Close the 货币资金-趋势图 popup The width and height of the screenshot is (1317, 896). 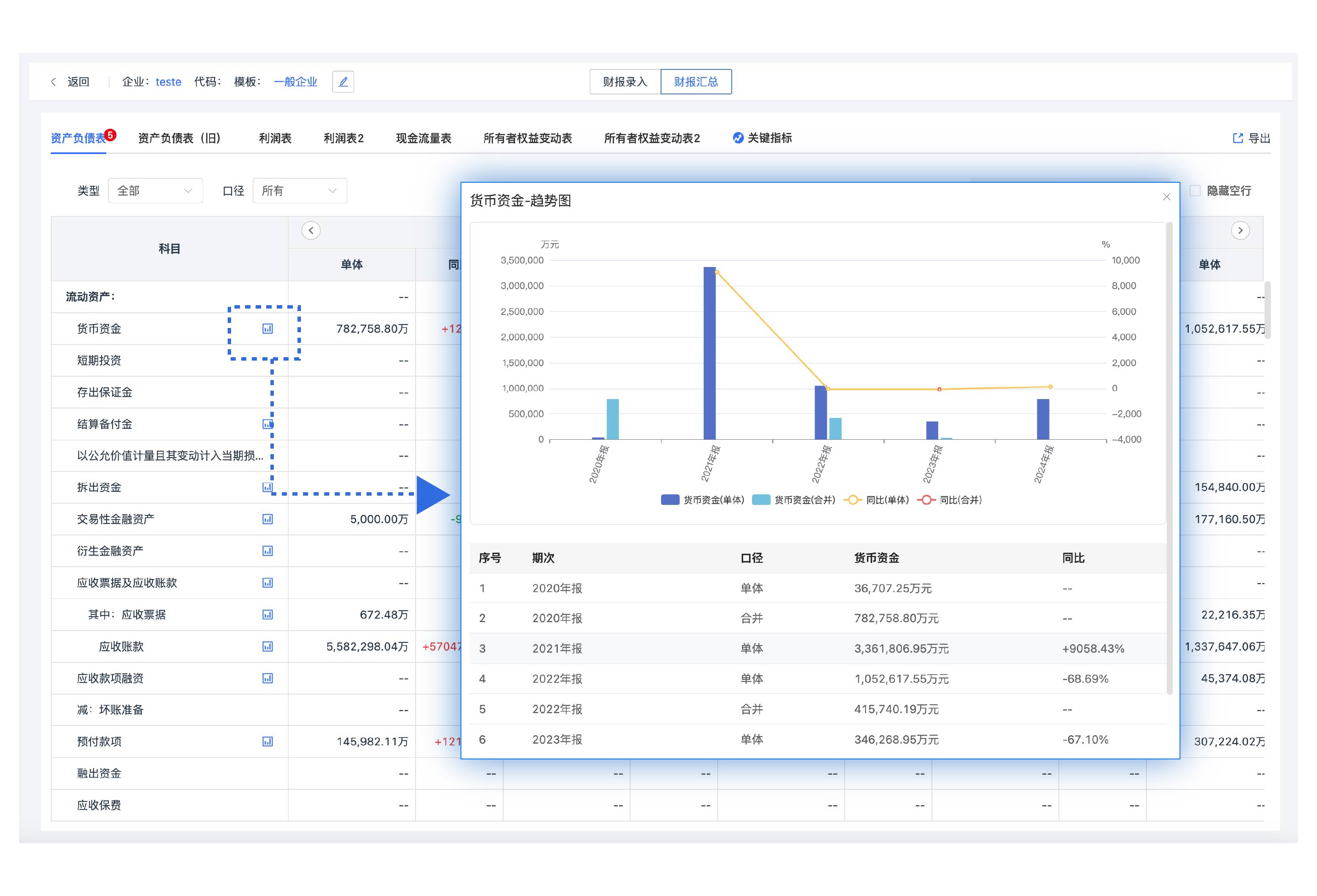[1166, 197]
